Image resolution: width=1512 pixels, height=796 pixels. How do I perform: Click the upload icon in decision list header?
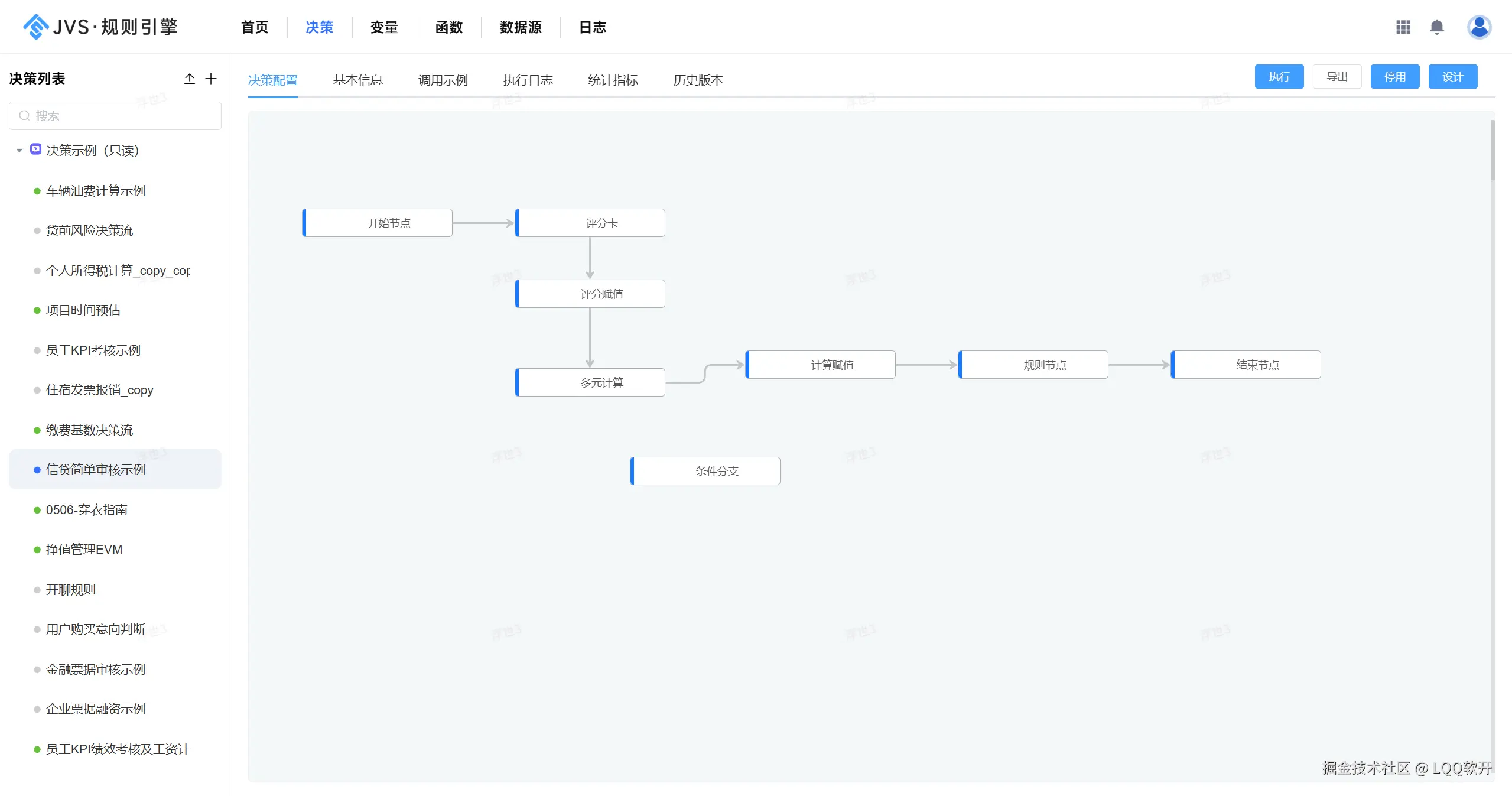189,79
